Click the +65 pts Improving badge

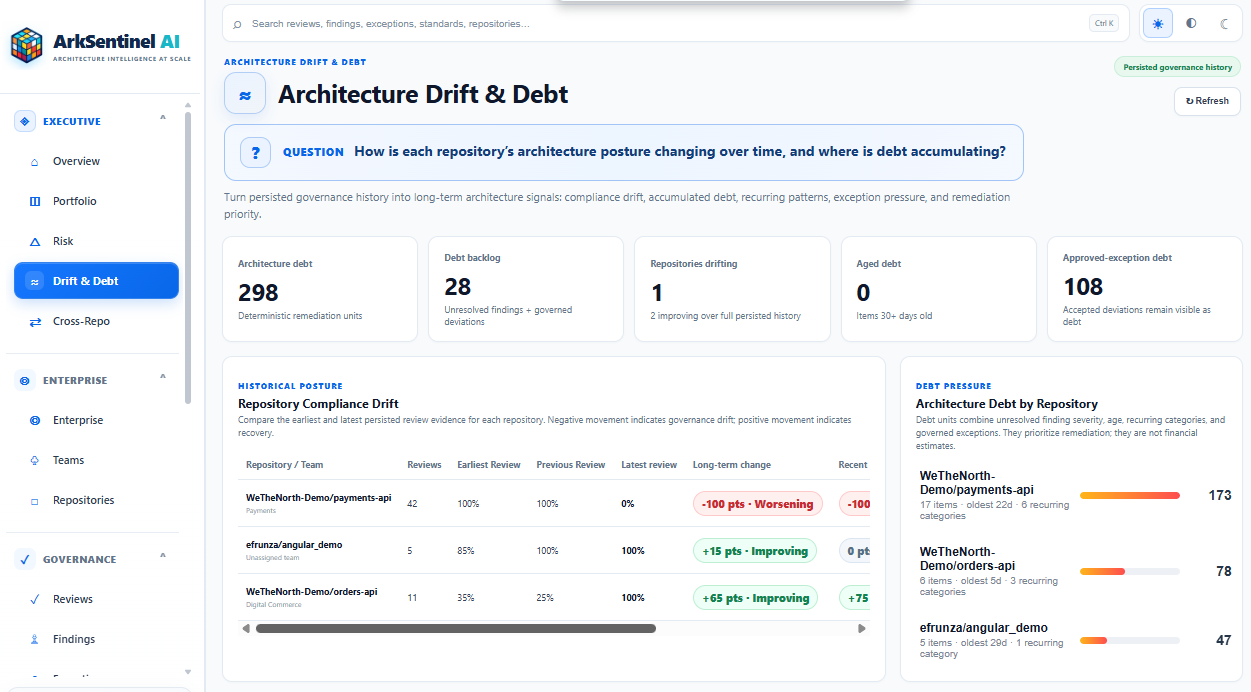[x=755, y=598]
